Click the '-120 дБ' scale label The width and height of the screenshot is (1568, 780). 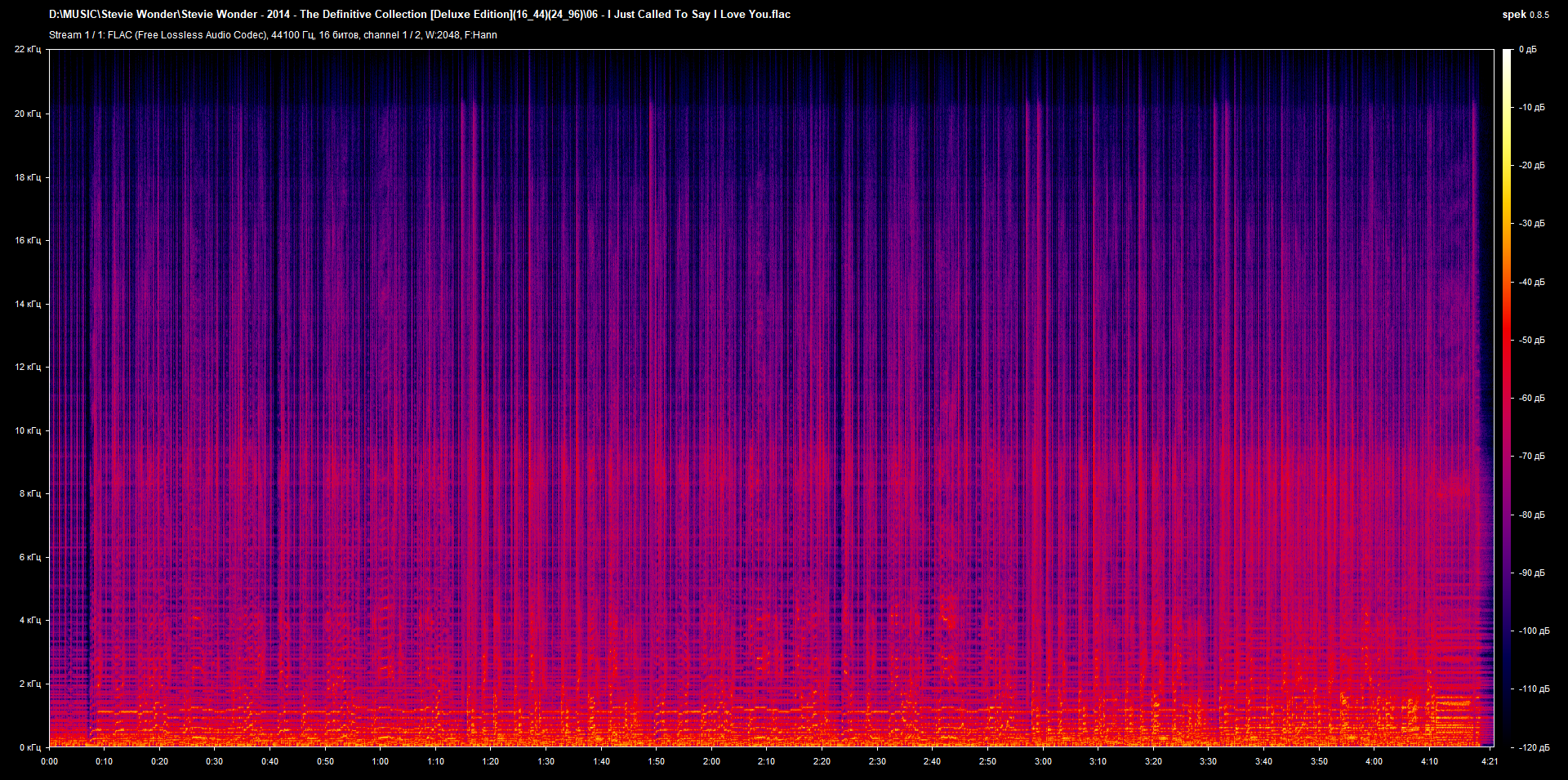point(1534,748)
